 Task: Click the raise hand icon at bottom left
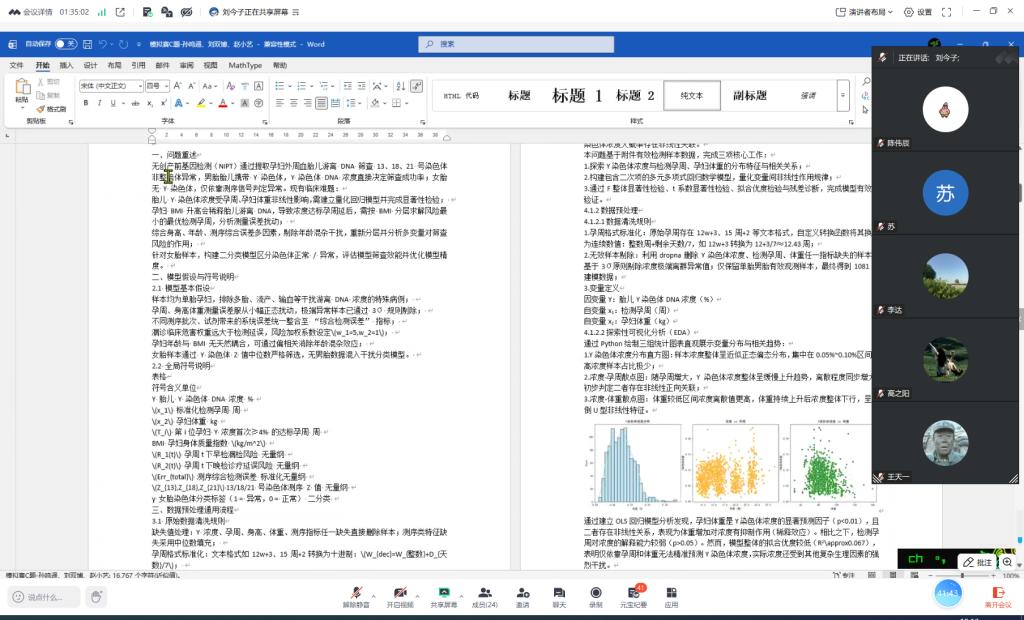(97, 596)
